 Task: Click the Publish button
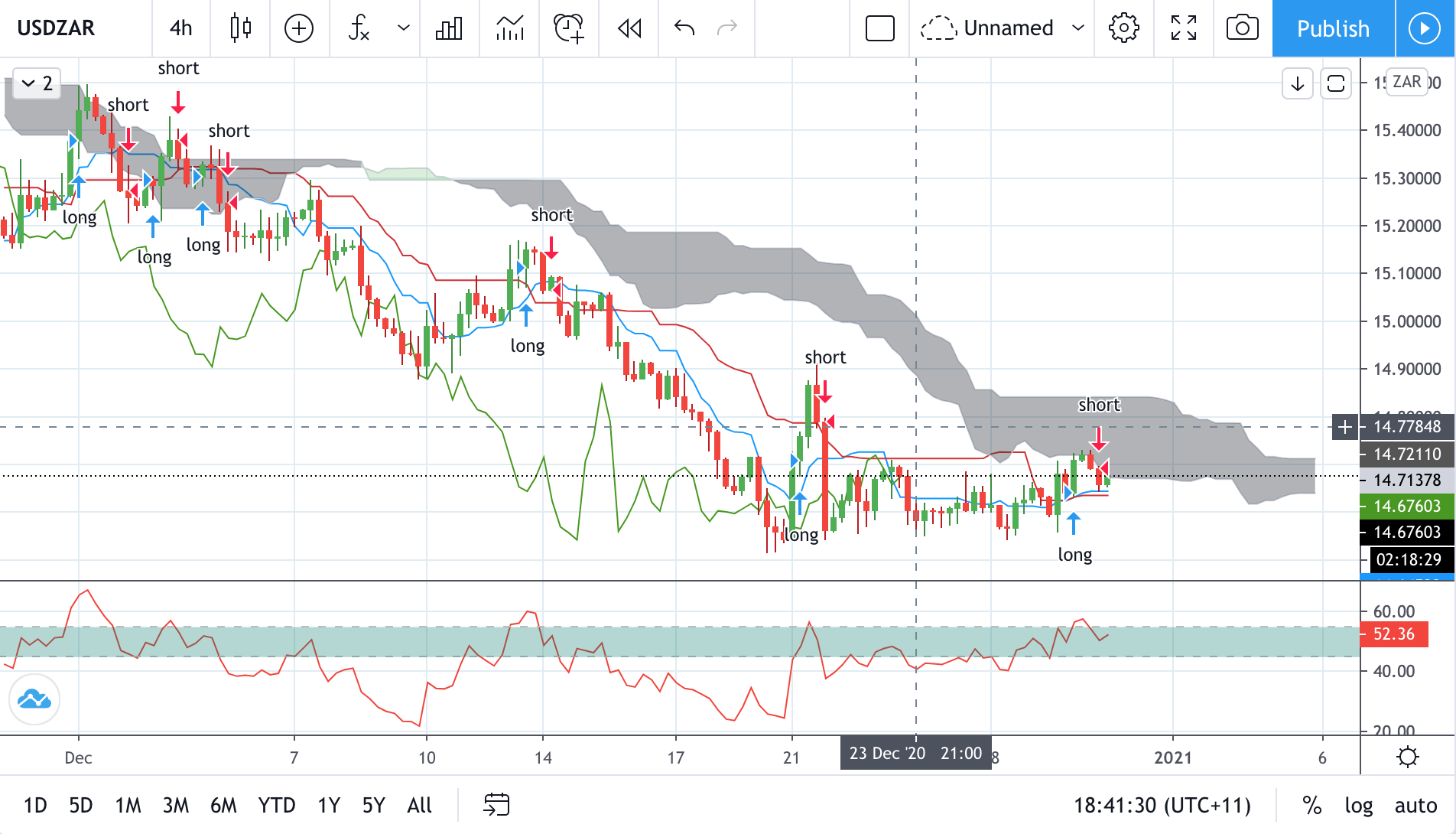tap(1334, 28)
